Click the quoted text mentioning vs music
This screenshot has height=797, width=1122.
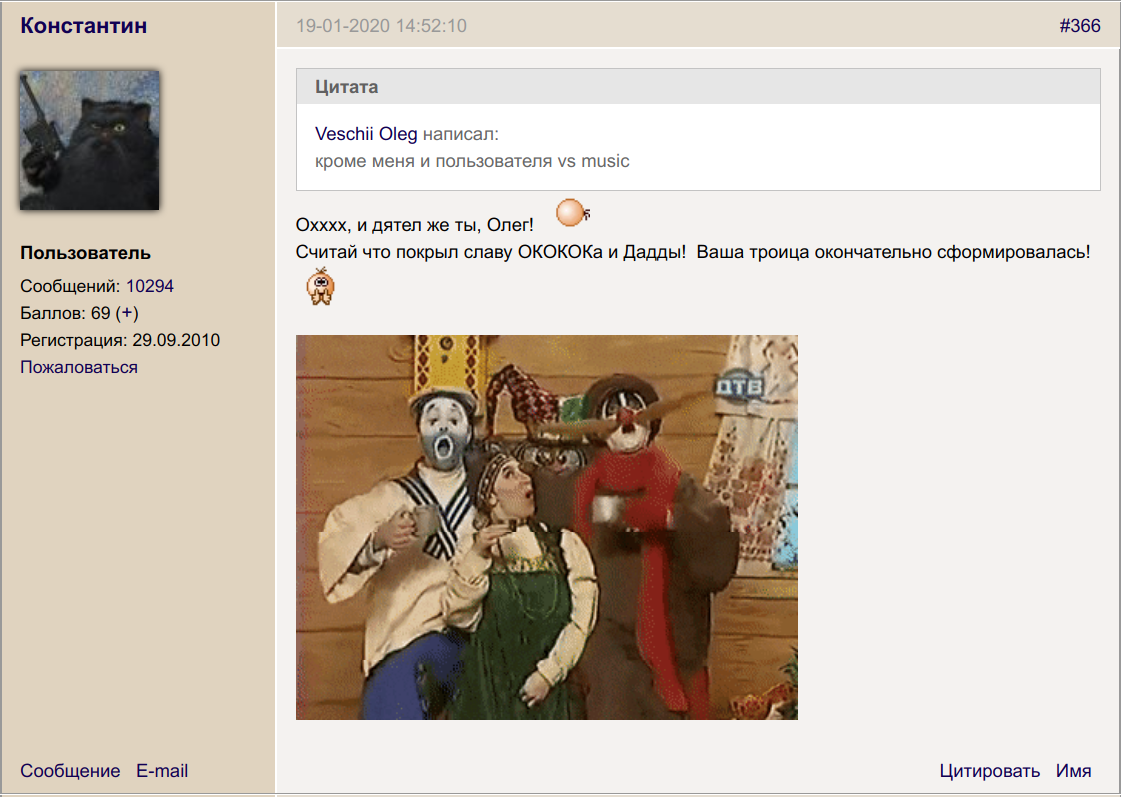(x=472, y=161)
